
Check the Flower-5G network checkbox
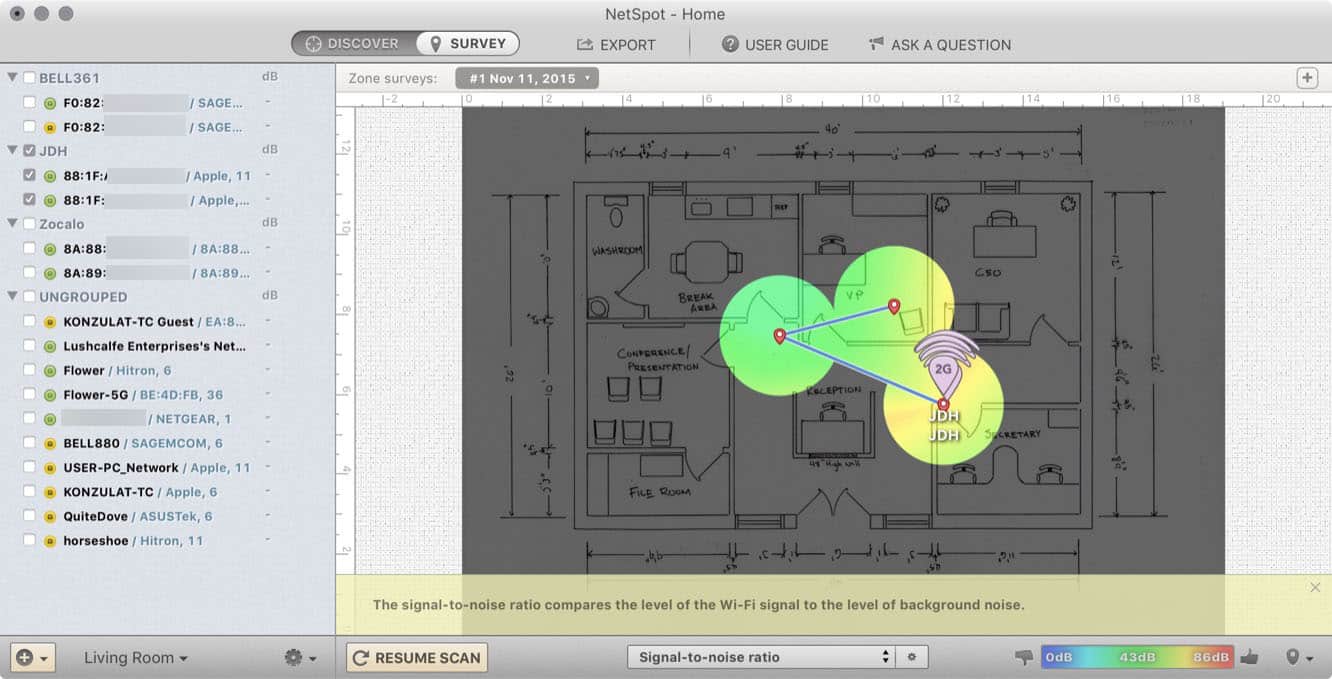point(29,395)
